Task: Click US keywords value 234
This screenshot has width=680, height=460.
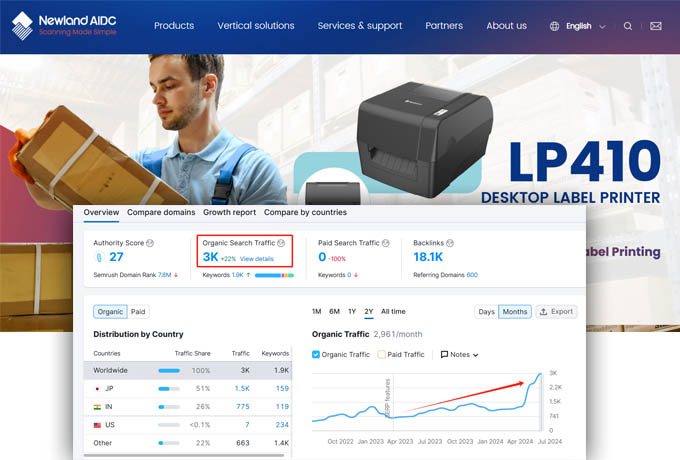Action: (282, 425)
